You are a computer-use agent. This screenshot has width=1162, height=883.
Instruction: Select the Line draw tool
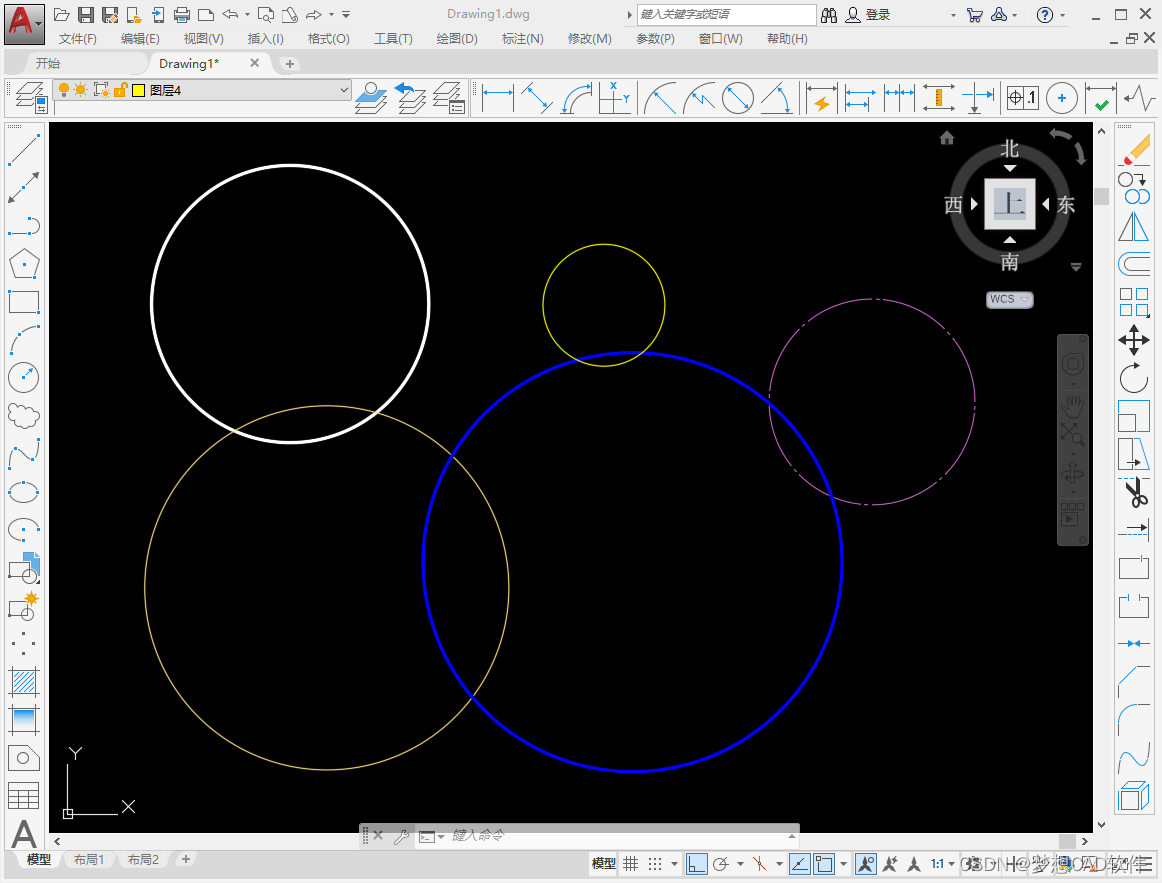[24, 150]
